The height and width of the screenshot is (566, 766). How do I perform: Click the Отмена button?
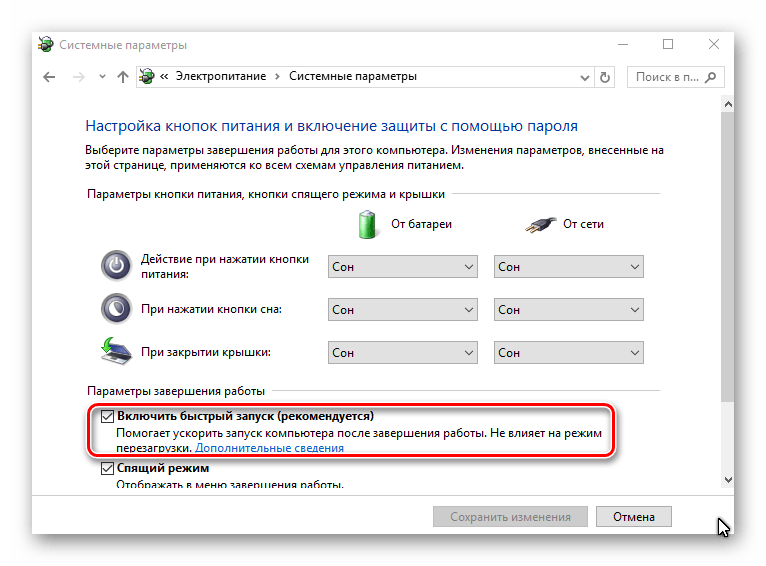(x=634, y=517)
